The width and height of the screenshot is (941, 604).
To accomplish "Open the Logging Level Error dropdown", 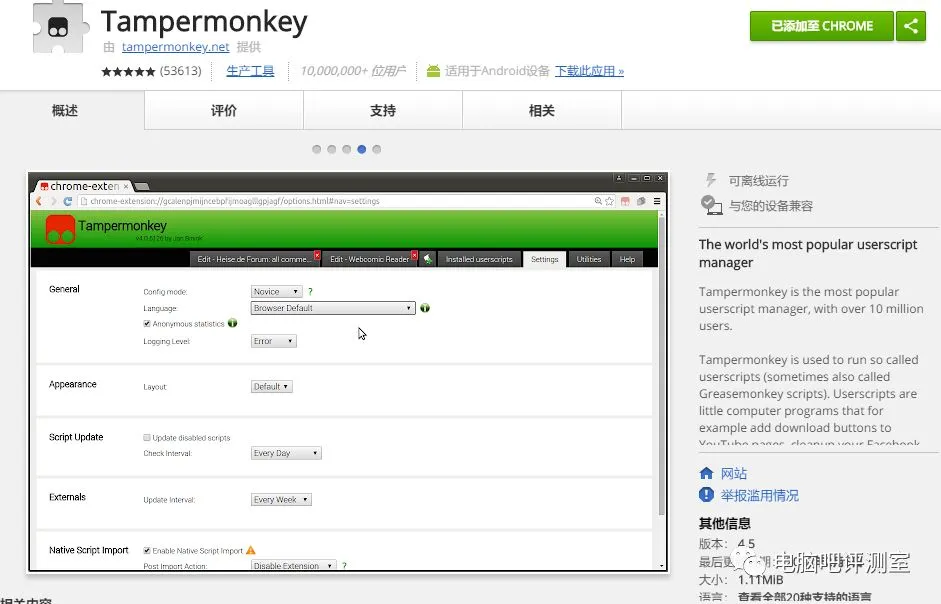I will point(274,341).
